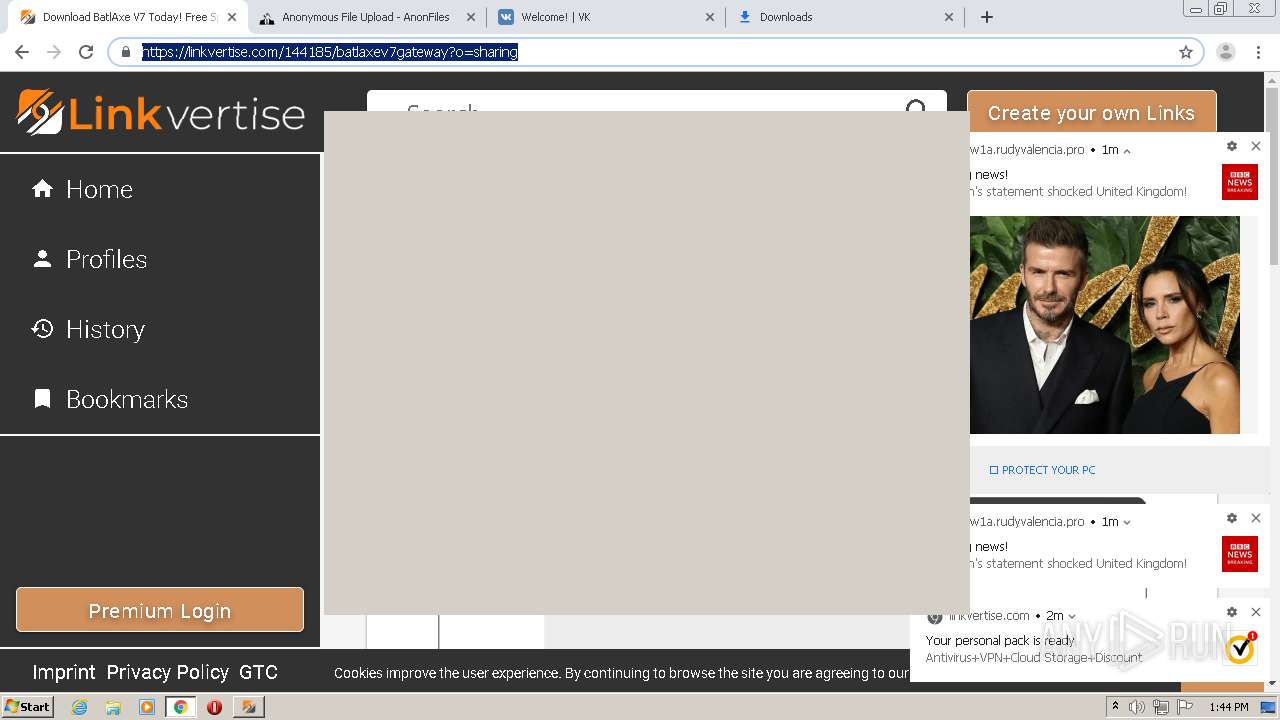Close the Anonymous File Upload tab

pos(471,17)
